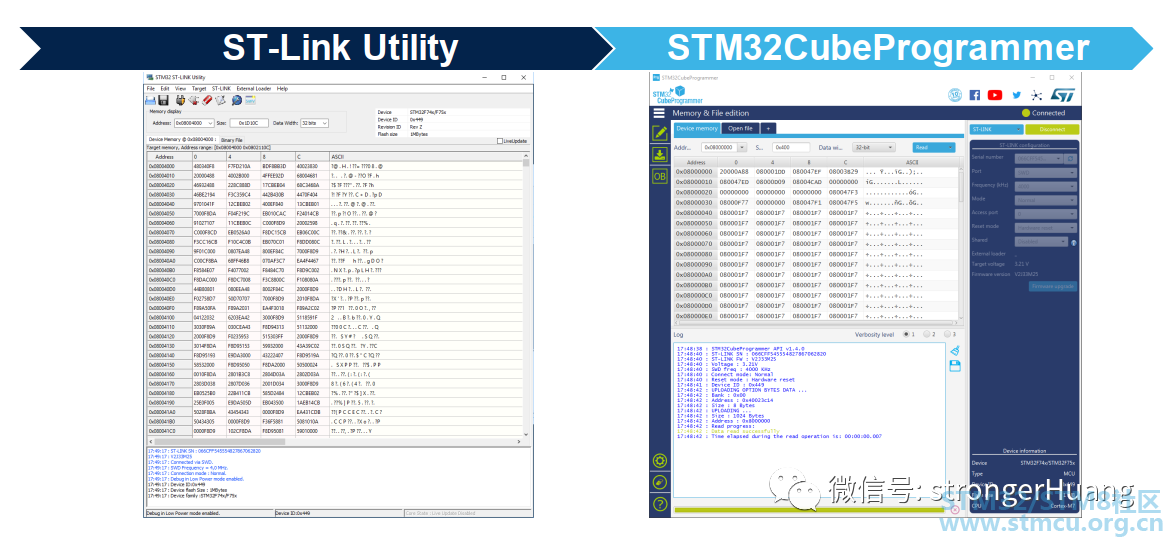Select Memory & File edition pencil icon
The image size is (1172, 546).
pos(660,133)
